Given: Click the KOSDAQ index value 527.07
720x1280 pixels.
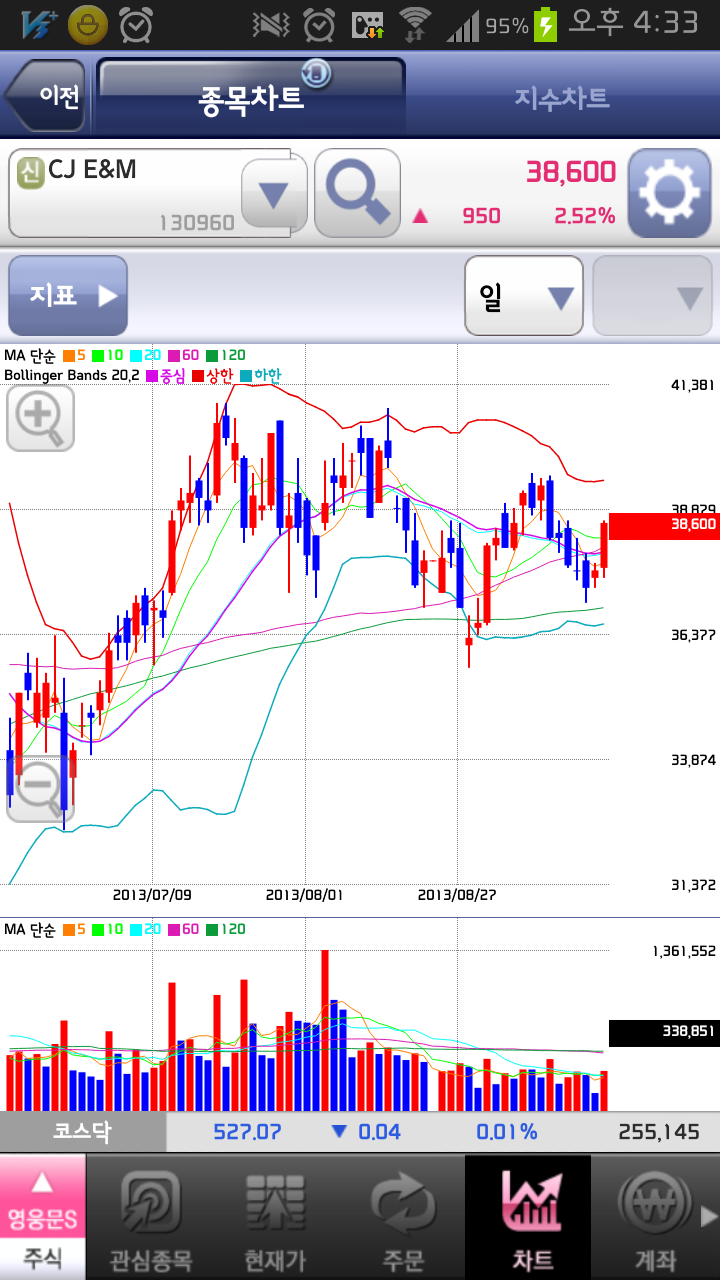Looking at the screenshot, I should [x=247, y=1132].
